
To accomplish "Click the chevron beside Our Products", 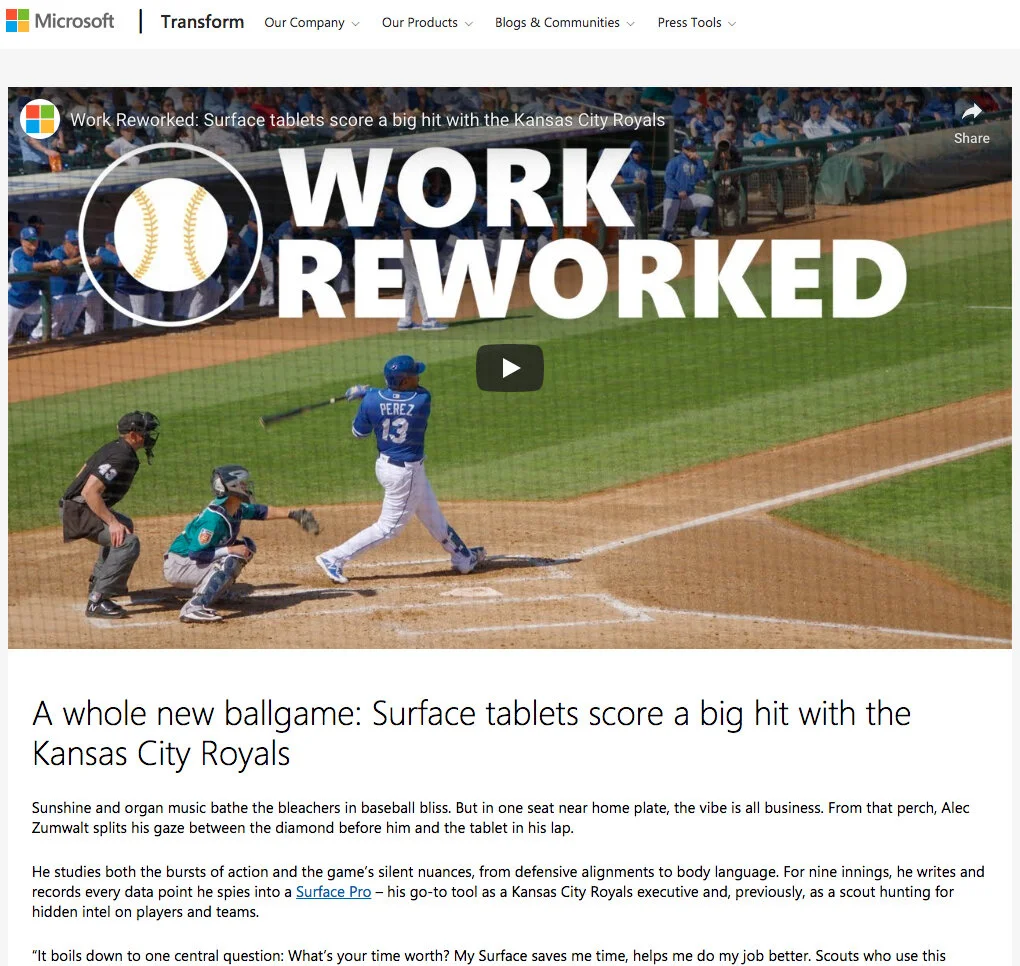I will pyautogui.click(x=469, y=24).
